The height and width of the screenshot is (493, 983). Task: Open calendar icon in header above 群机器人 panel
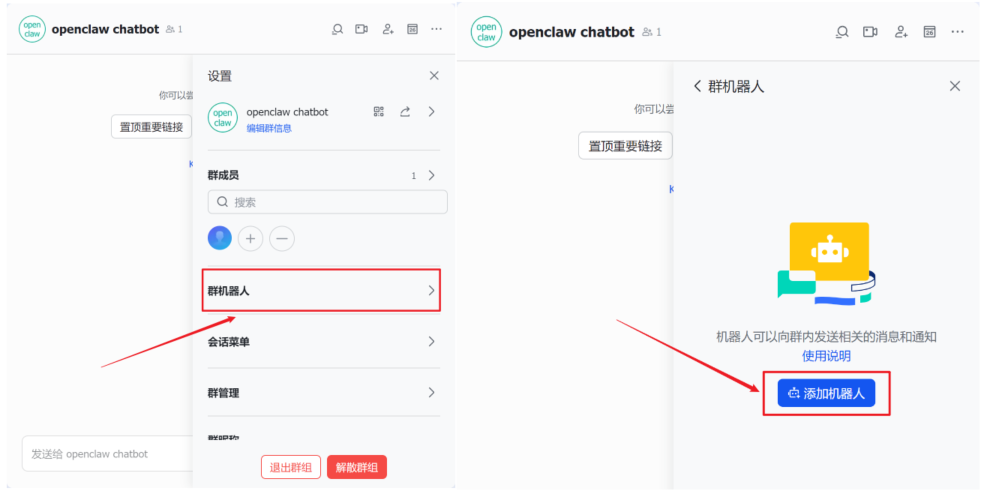929,32
